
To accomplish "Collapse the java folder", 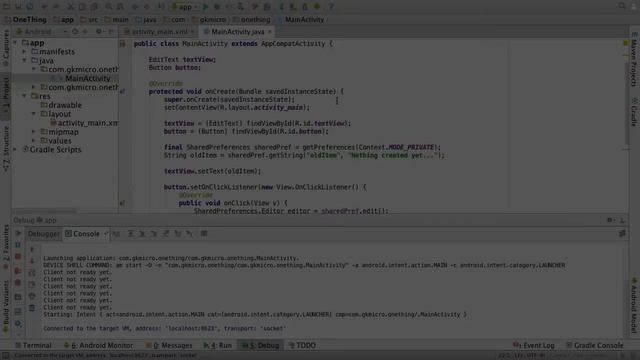I will [x=24, y=60].
